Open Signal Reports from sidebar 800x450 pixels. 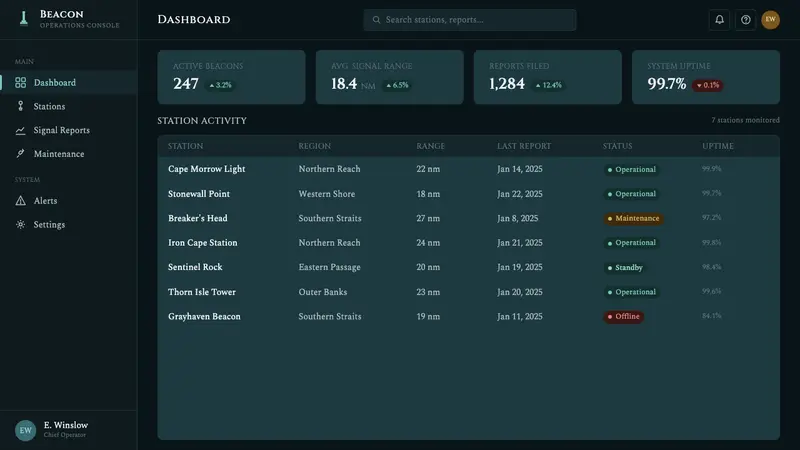tap(69, 130)
